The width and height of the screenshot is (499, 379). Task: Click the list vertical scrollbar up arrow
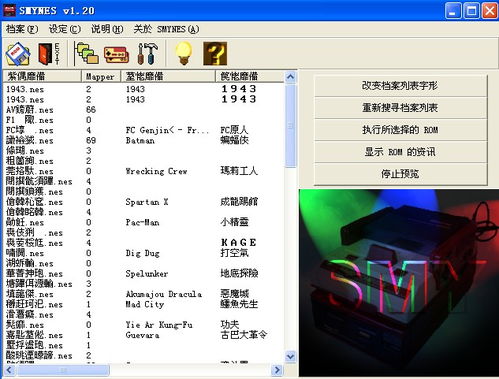coord(290,77)
